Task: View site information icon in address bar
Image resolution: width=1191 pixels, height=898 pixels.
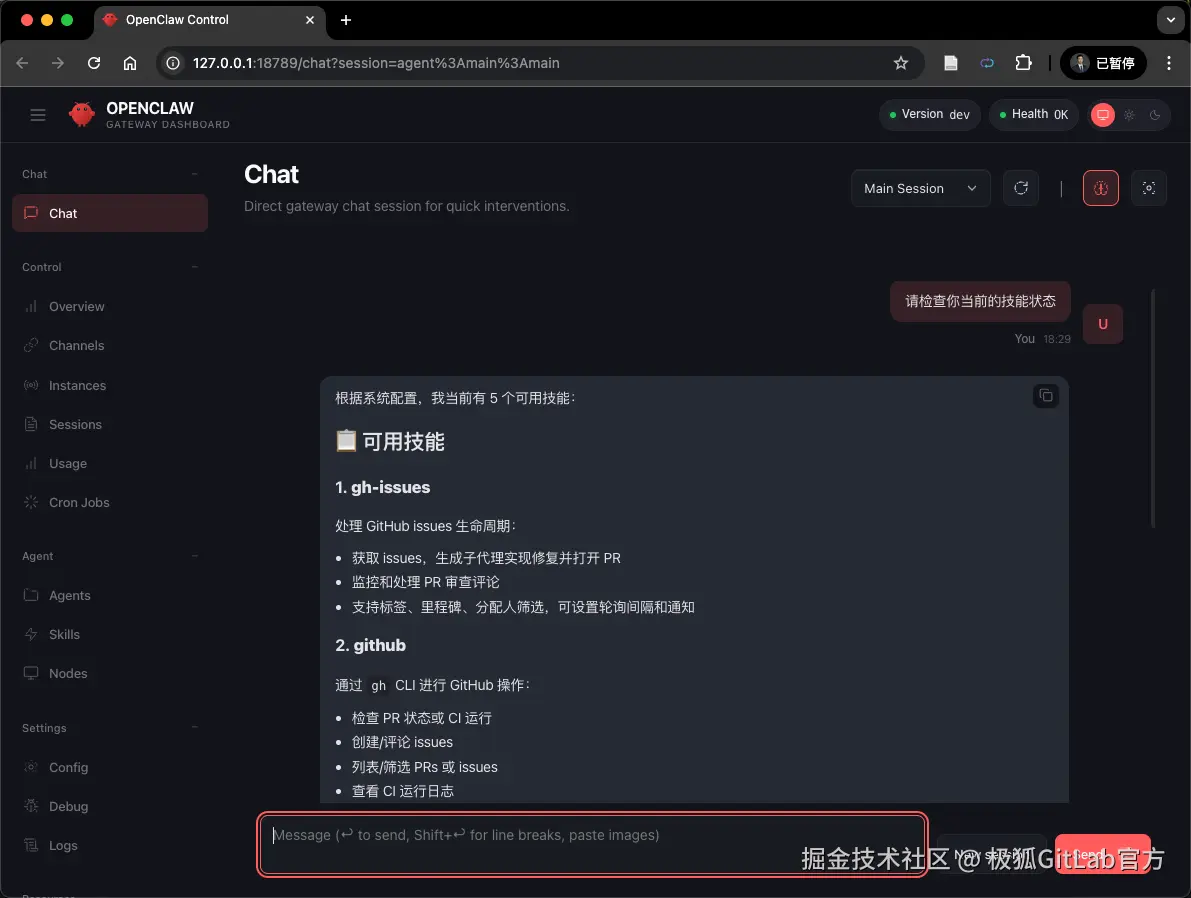Action: [x=173, y=63]
